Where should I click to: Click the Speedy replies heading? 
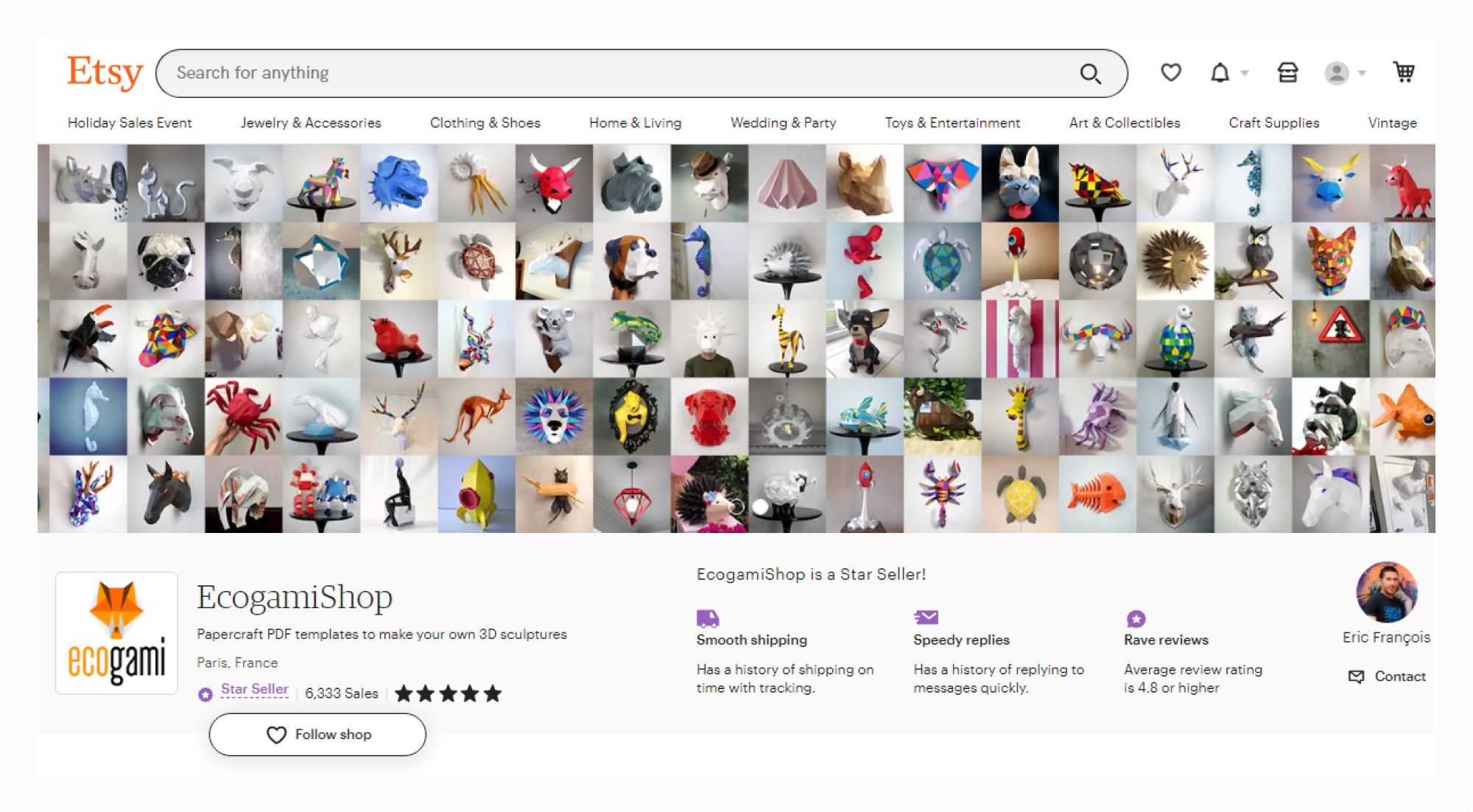[x=961, y=640]
